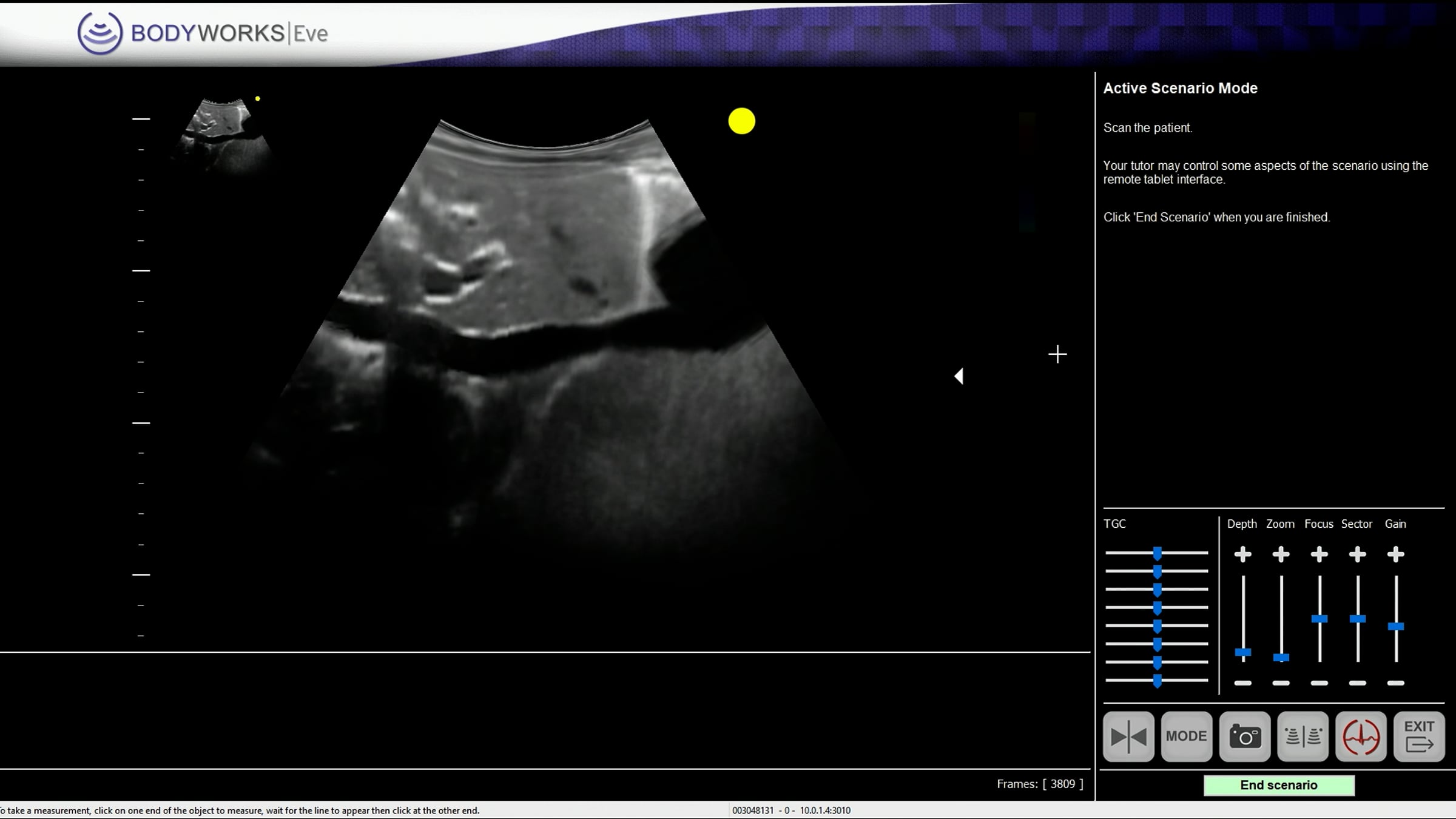This screenshot has height=819, width=1456.
Task: Increase Sector with plus icon
Action: tap(1357, 554)
